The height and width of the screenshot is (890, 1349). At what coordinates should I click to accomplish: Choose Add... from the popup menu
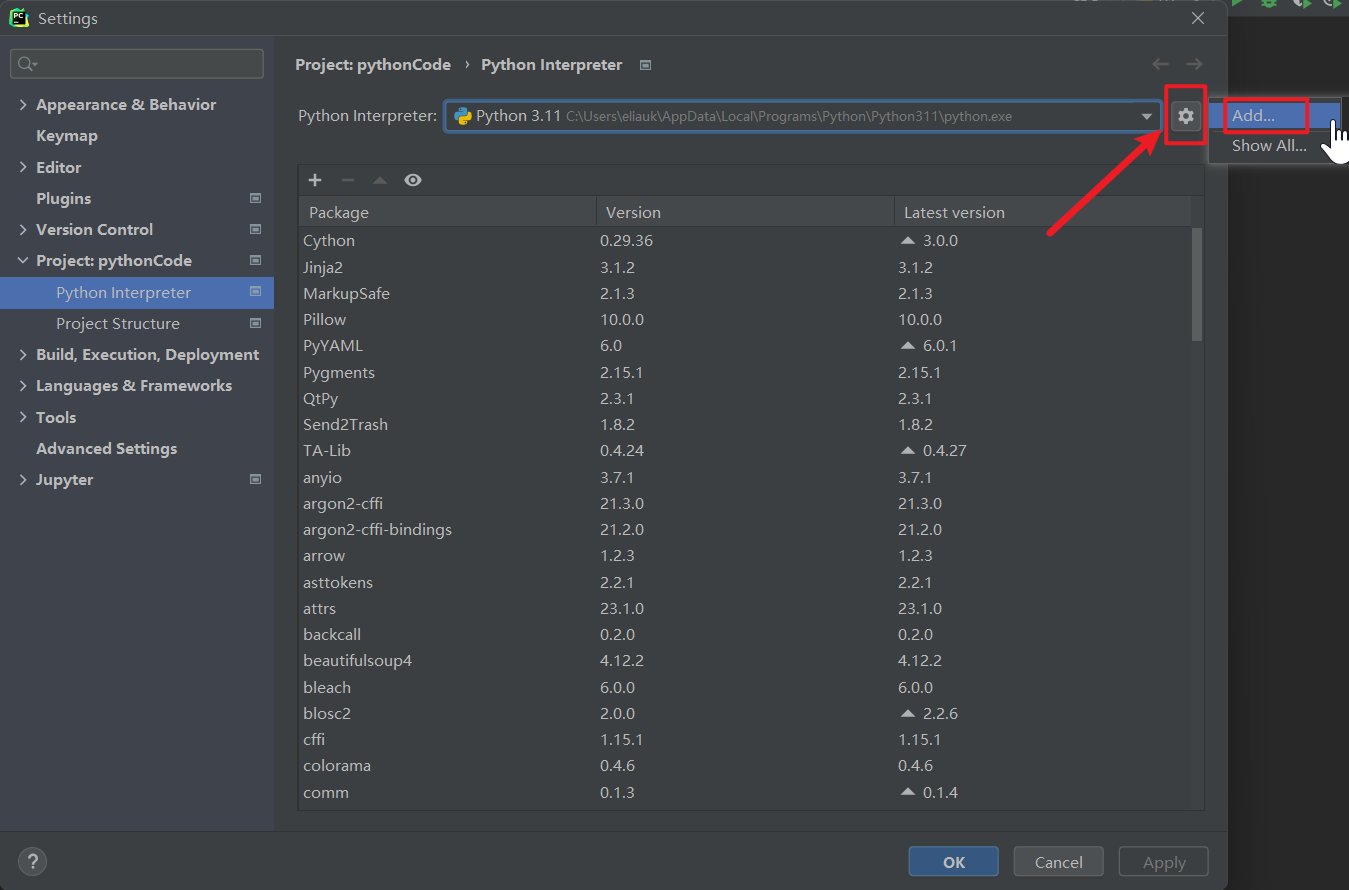tap(1274, 116)
